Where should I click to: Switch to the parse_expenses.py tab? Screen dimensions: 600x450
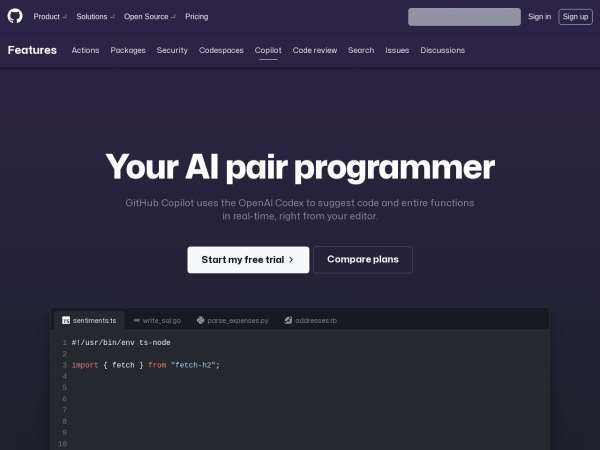click(x=233, y=320)
